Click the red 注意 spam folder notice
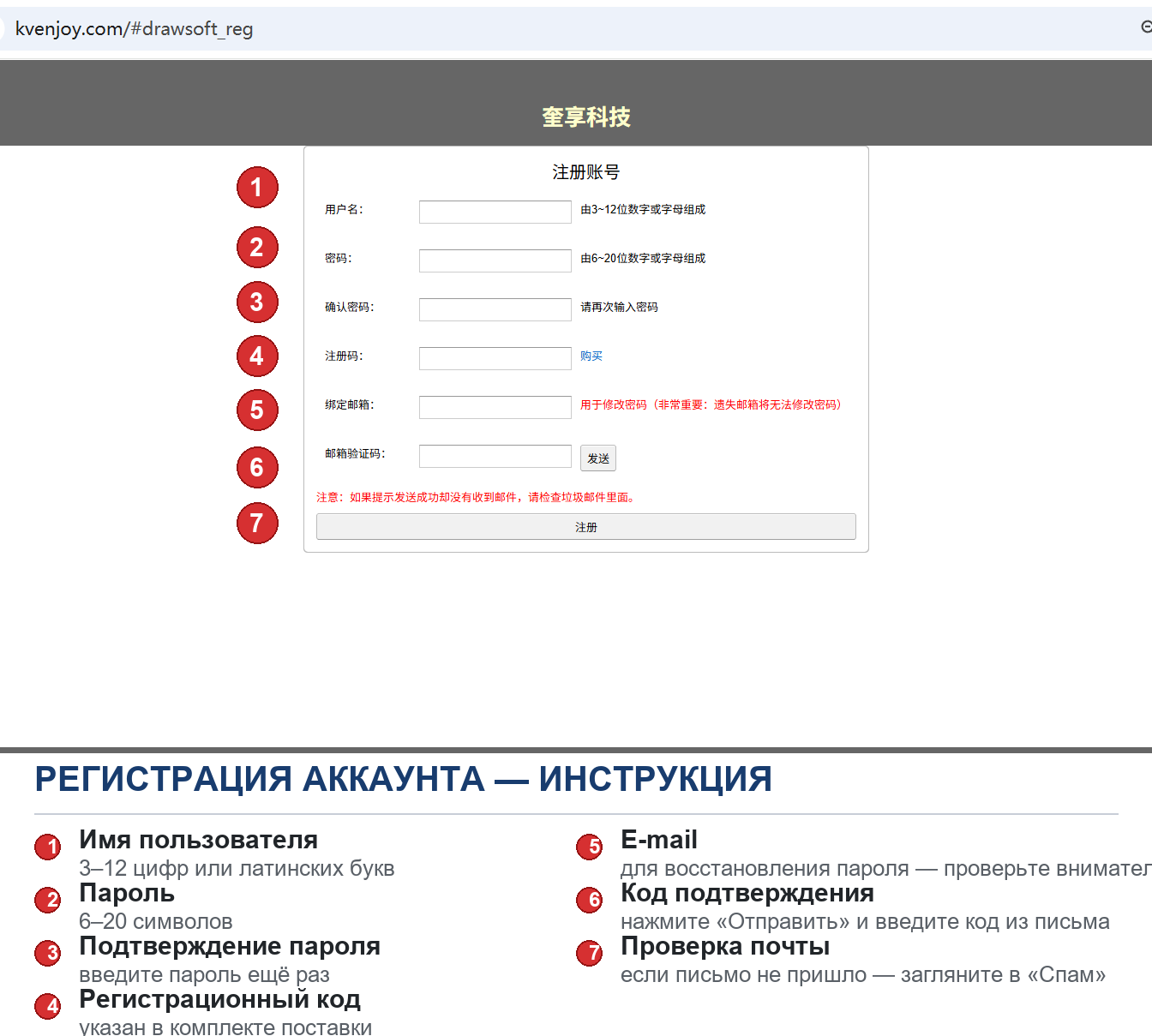The width and height of the screenshot is (1152, 1036). point(477,497)
